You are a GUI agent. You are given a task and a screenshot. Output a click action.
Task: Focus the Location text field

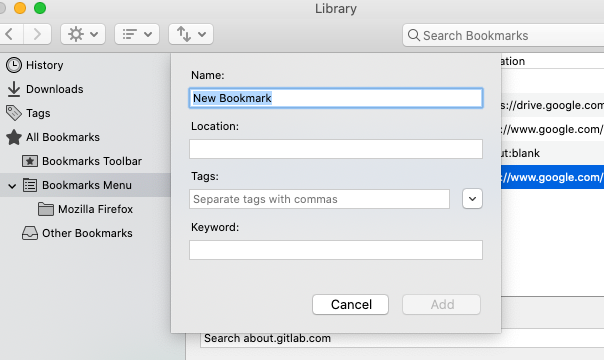pos(336,149)
